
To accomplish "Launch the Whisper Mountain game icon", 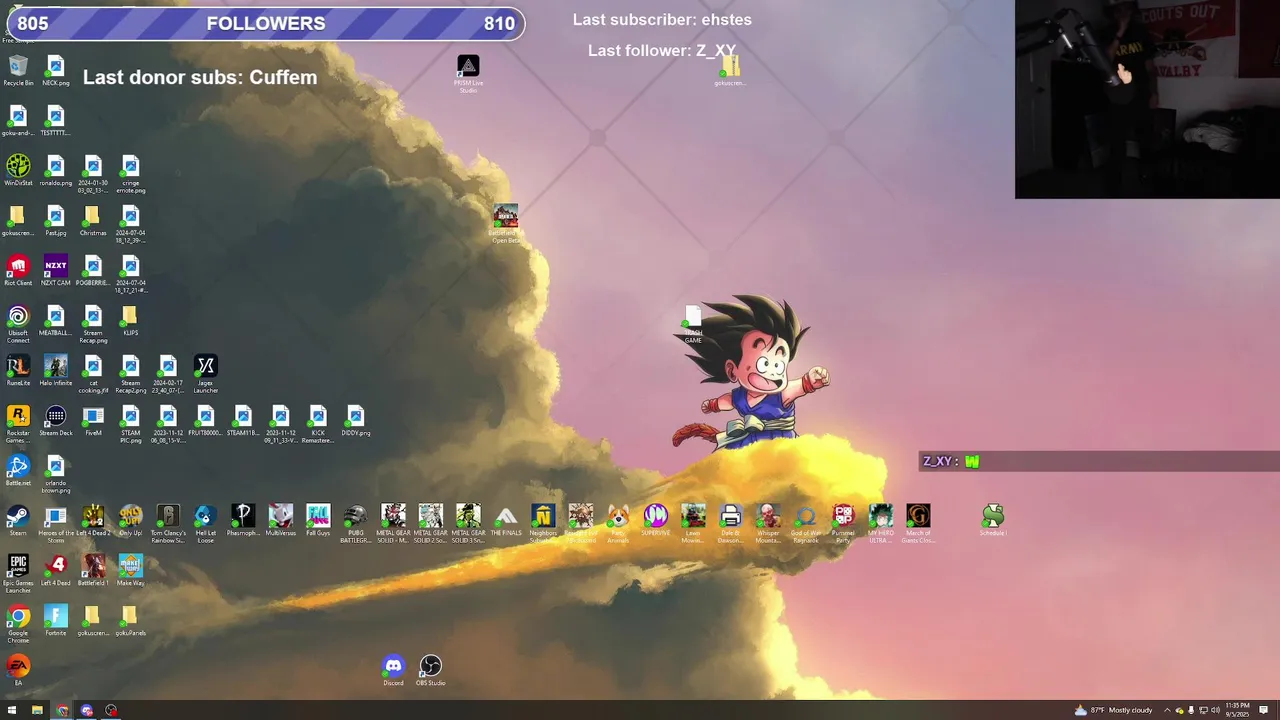I will pos(768,524).
